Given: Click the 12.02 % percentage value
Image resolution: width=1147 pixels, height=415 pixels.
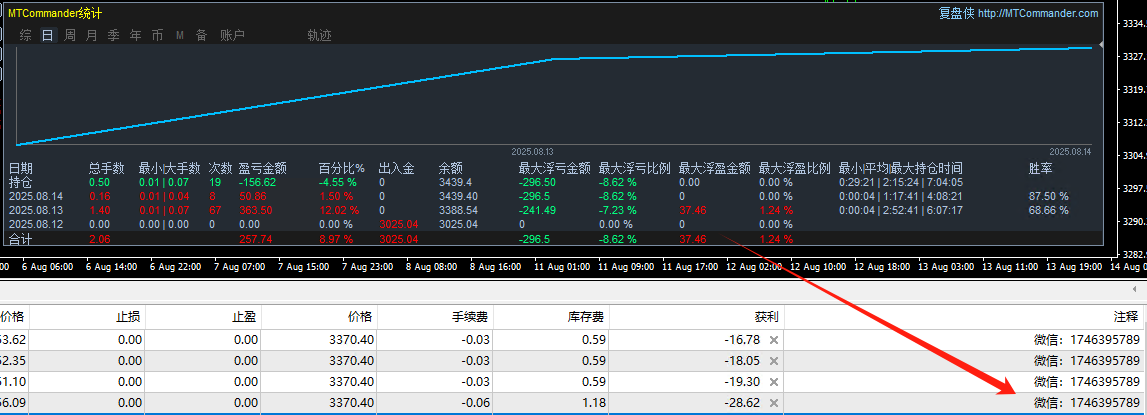Looking at the screenshot, I should pyautogui.click(x=339, y=210).
